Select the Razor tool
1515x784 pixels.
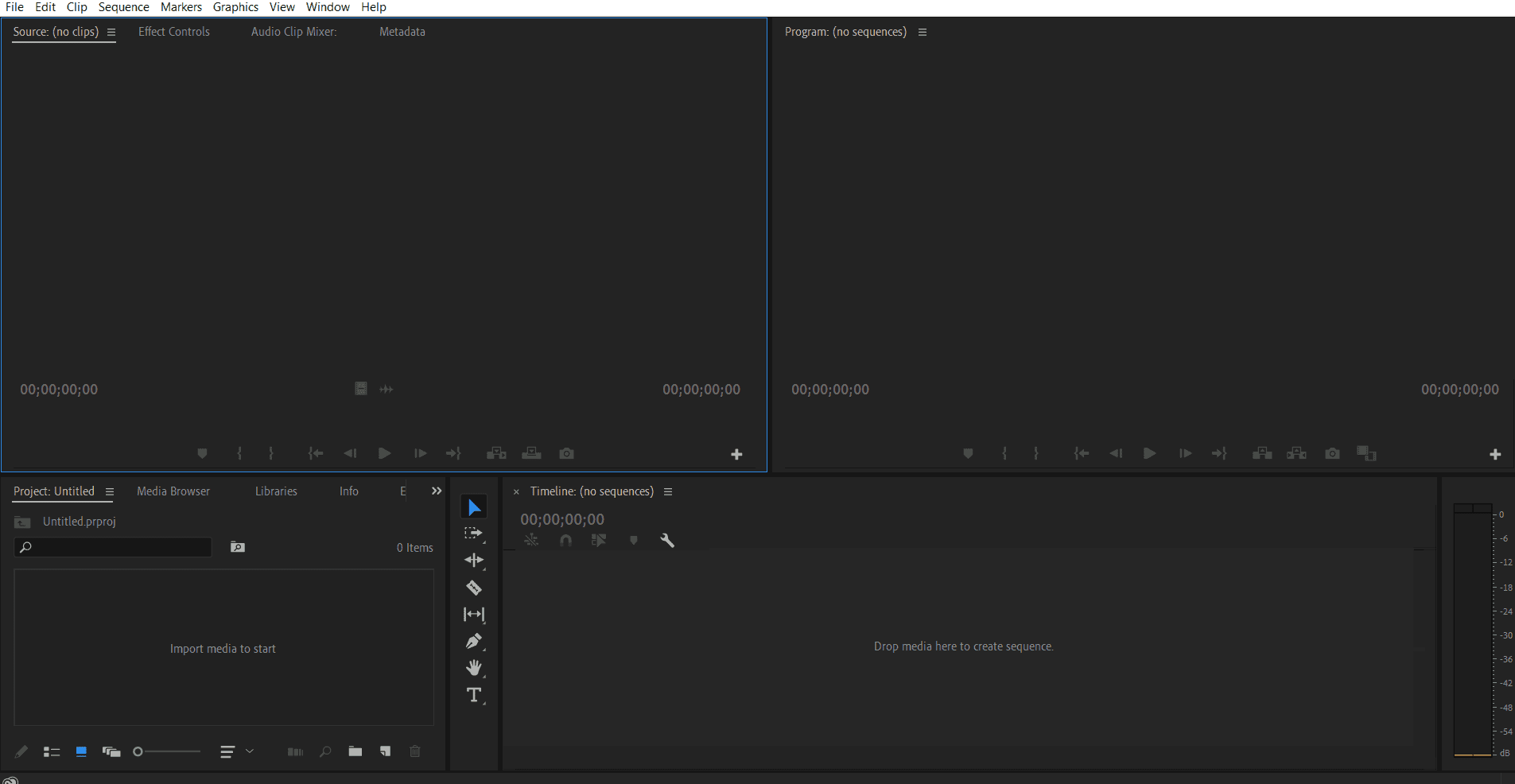click(474, 588)
